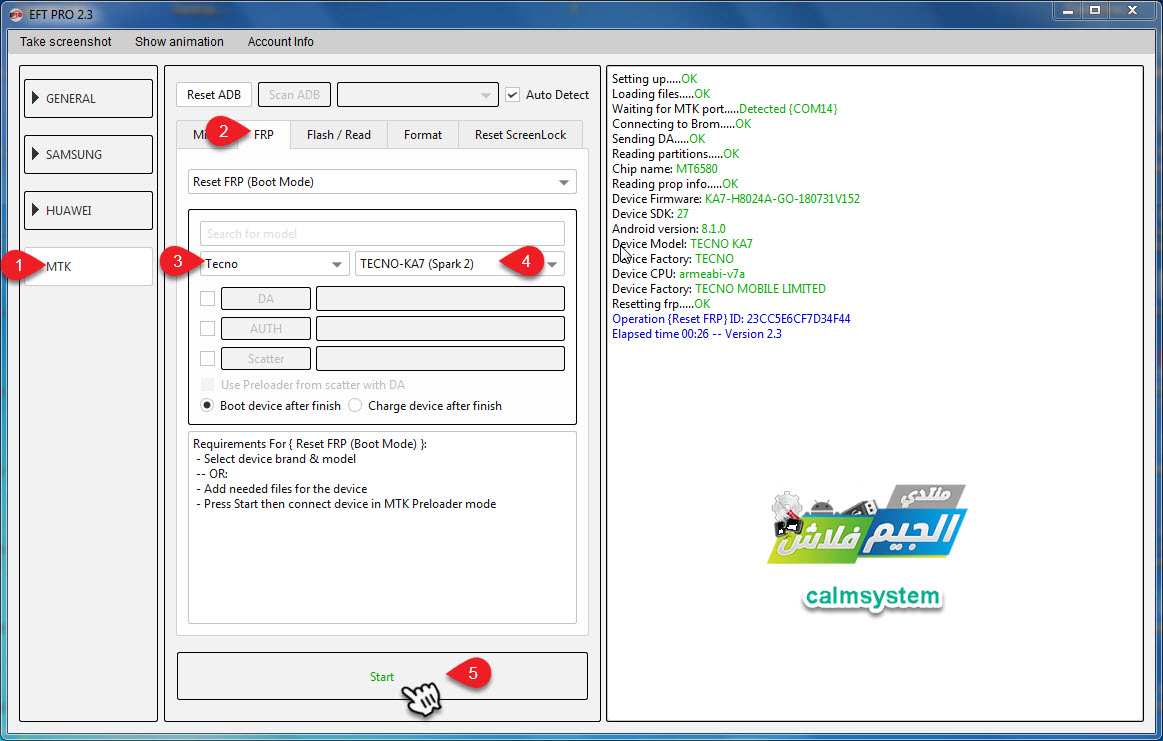
Task: Click the Search for model field
Action: click(x=382, y=234)
